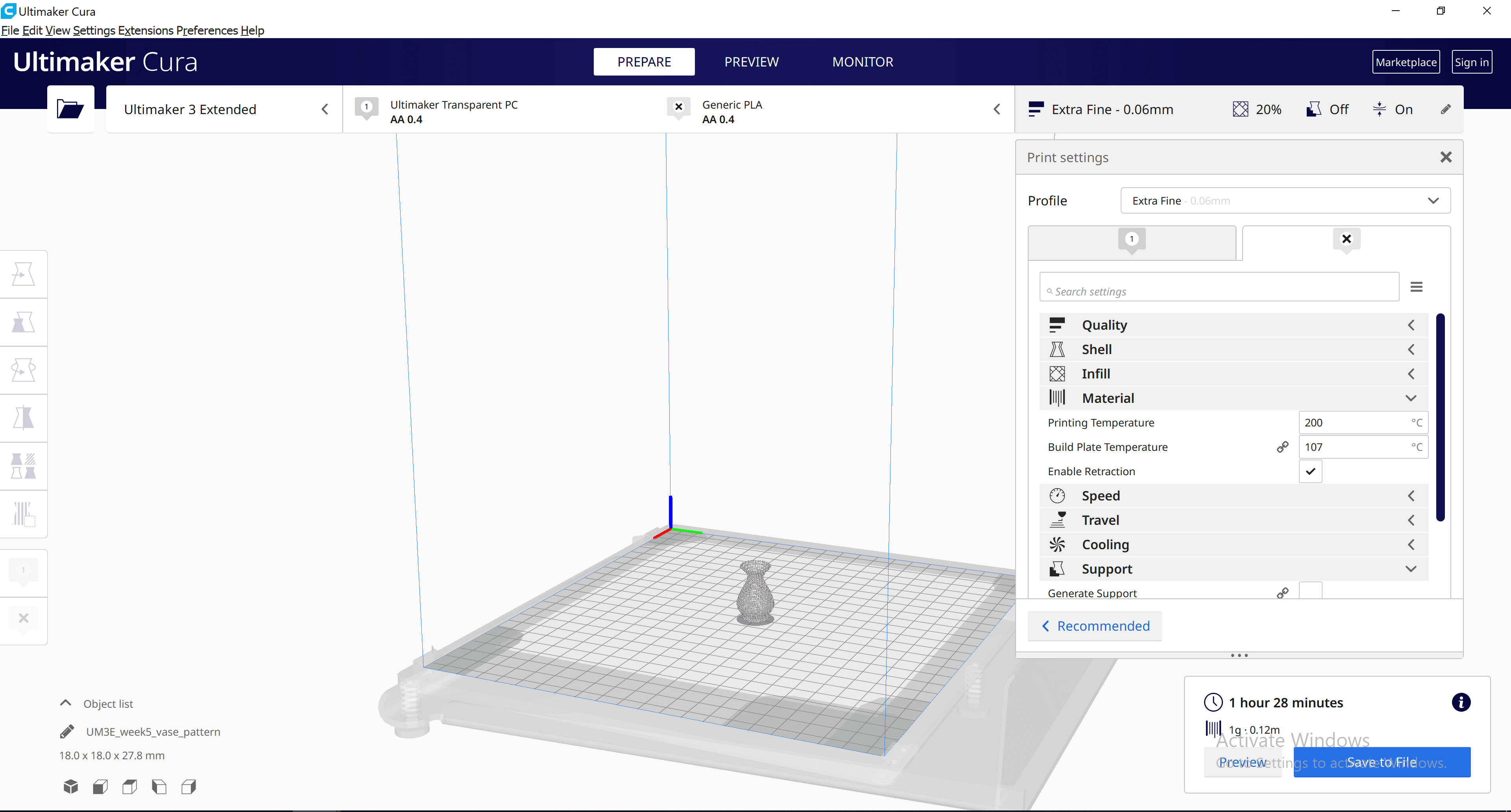The height and width of the screenshot is (812, 1511).
Task: Open settings visibility hamburger menu
Action: (x=1416, y=287)
